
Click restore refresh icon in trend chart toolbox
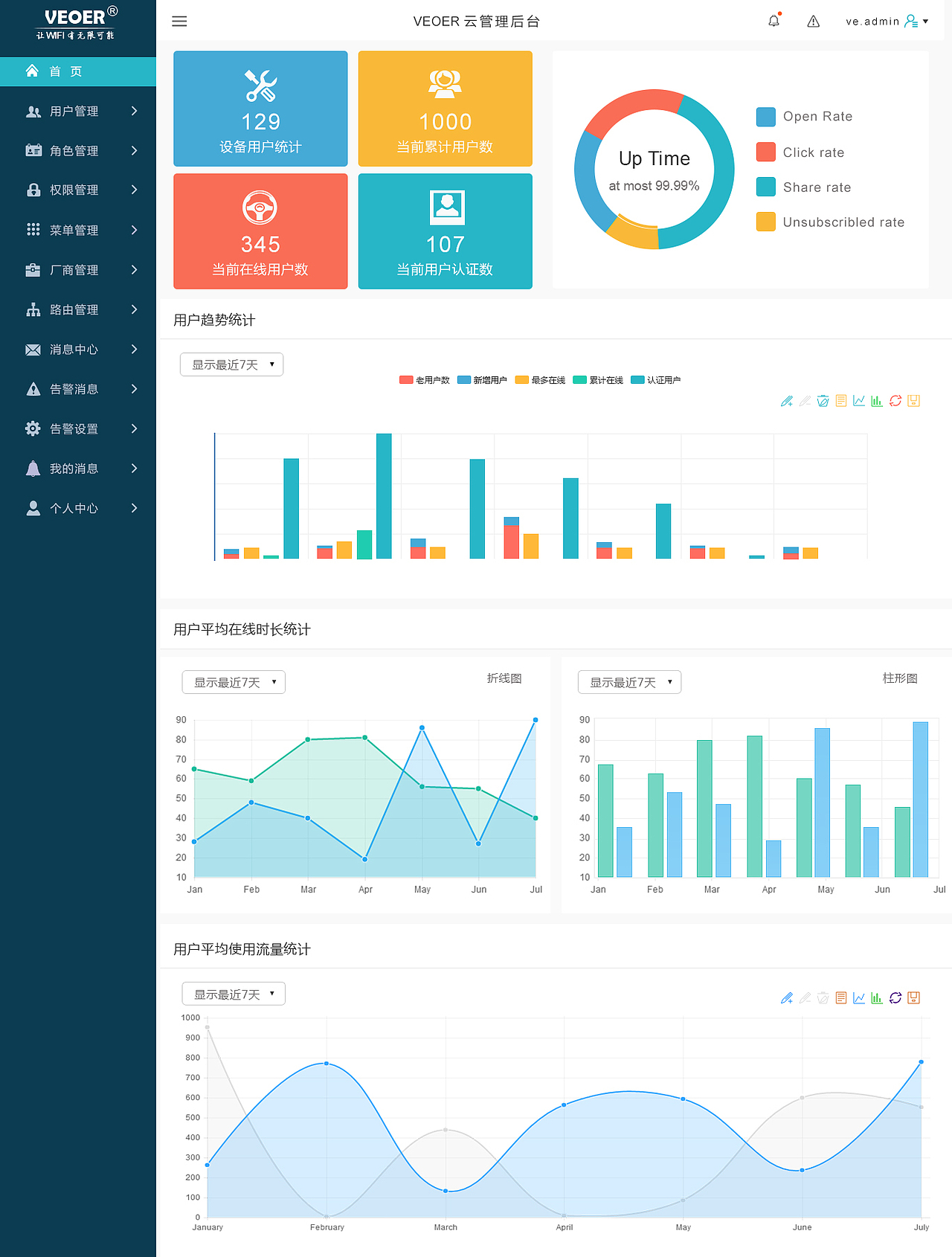click(x=895, y=401)
